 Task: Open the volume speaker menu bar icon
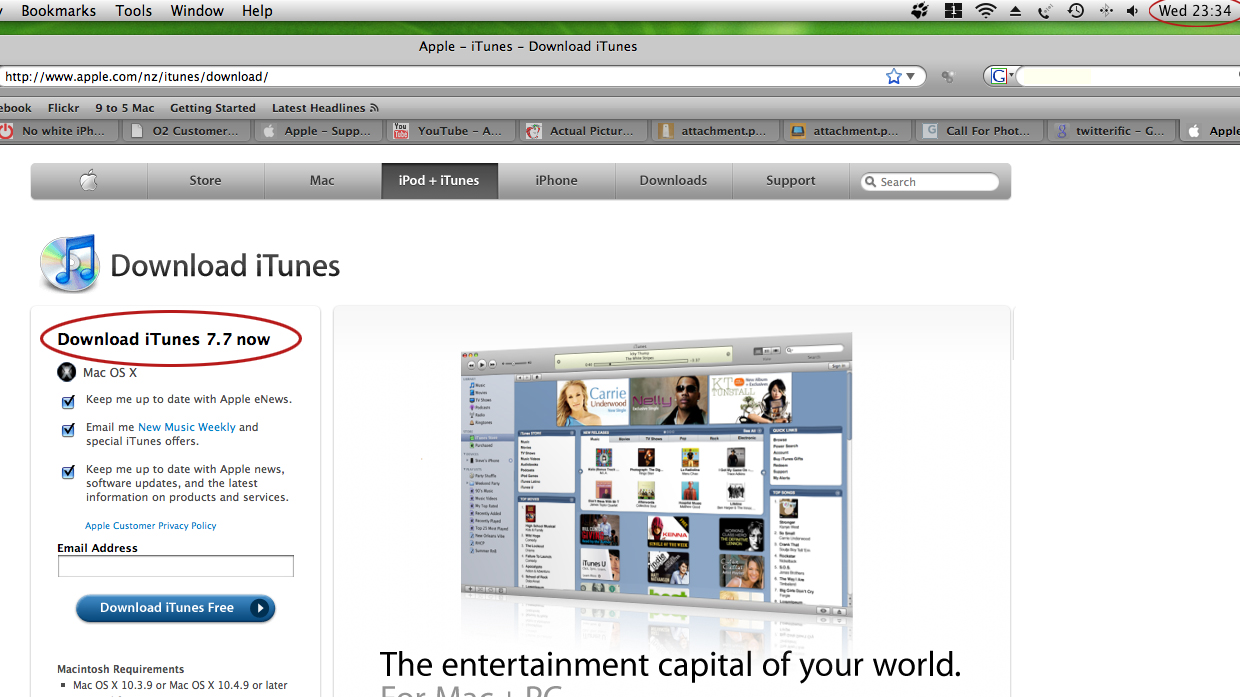(x=1132, y=11)
